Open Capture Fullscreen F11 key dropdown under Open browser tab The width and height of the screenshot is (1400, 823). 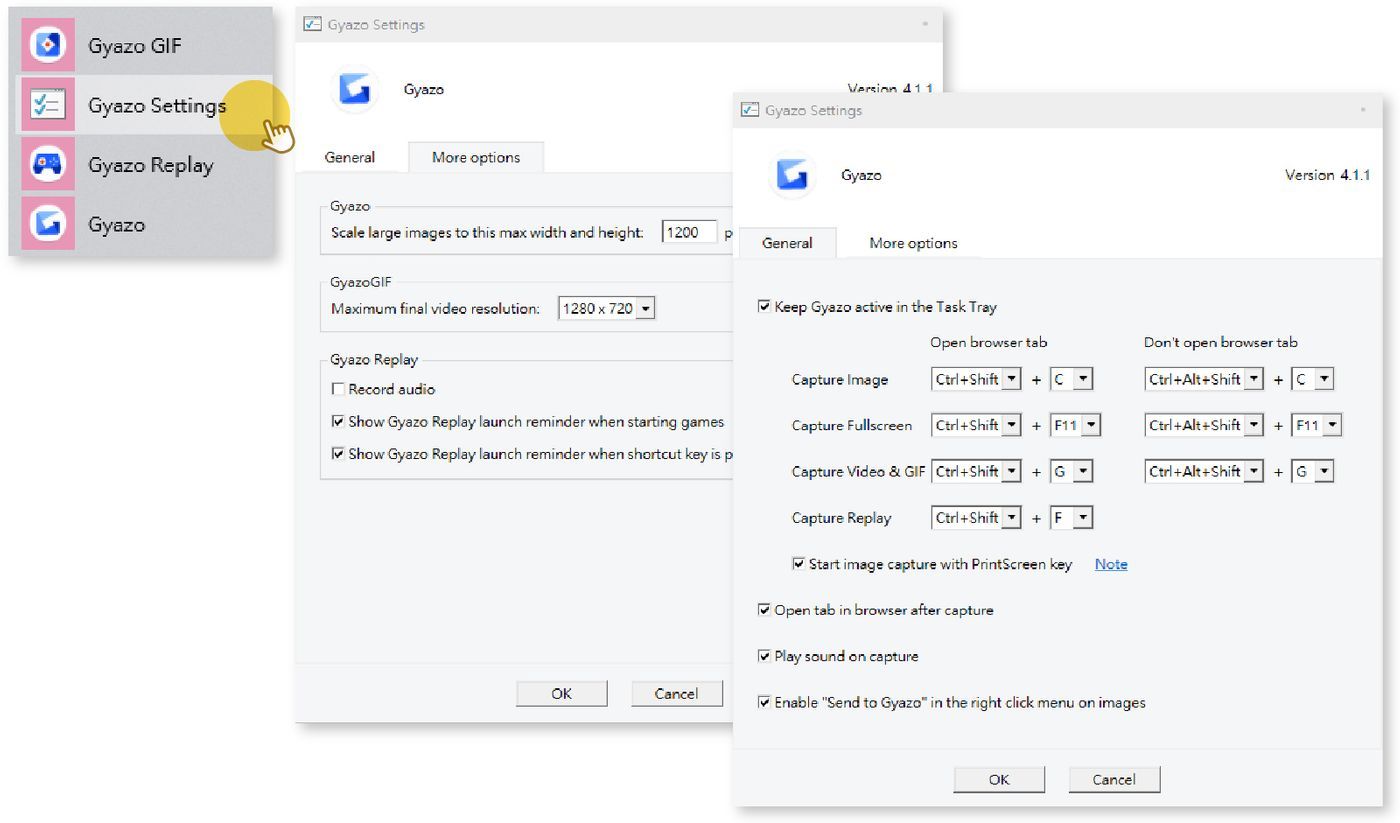click(1075, 425)
